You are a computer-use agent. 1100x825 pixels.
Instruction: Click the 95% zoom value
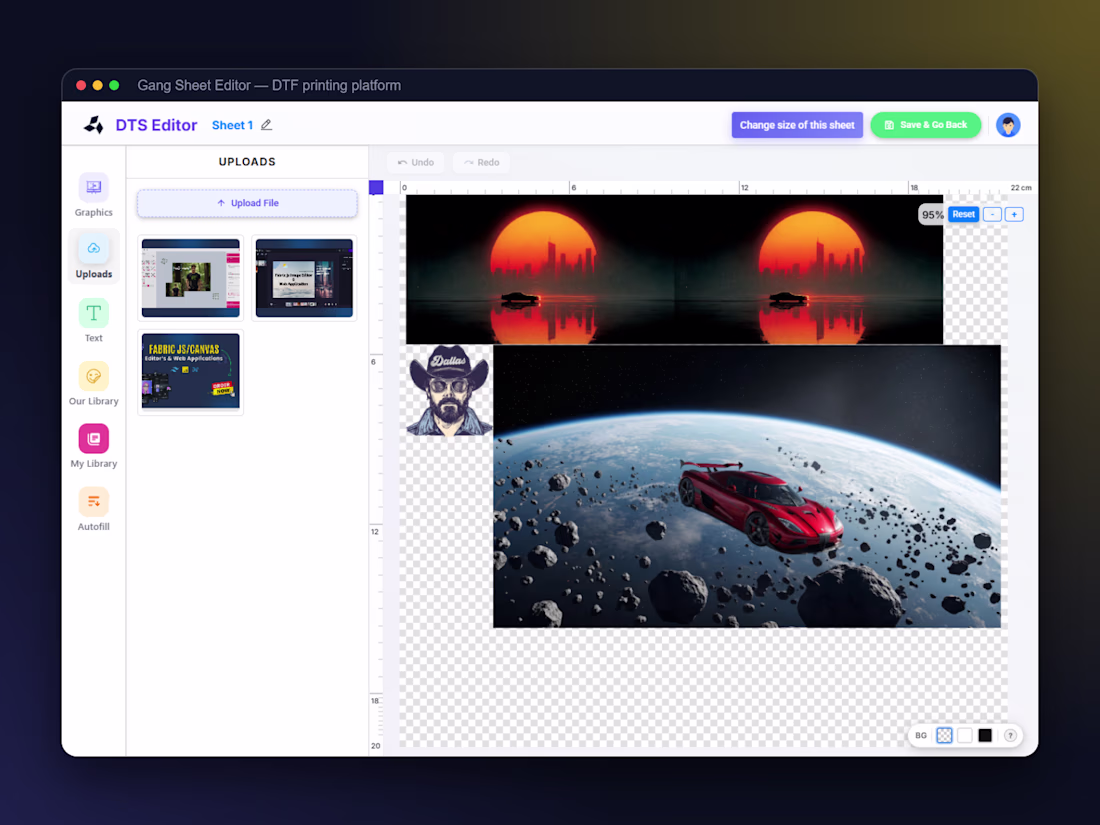932,215
